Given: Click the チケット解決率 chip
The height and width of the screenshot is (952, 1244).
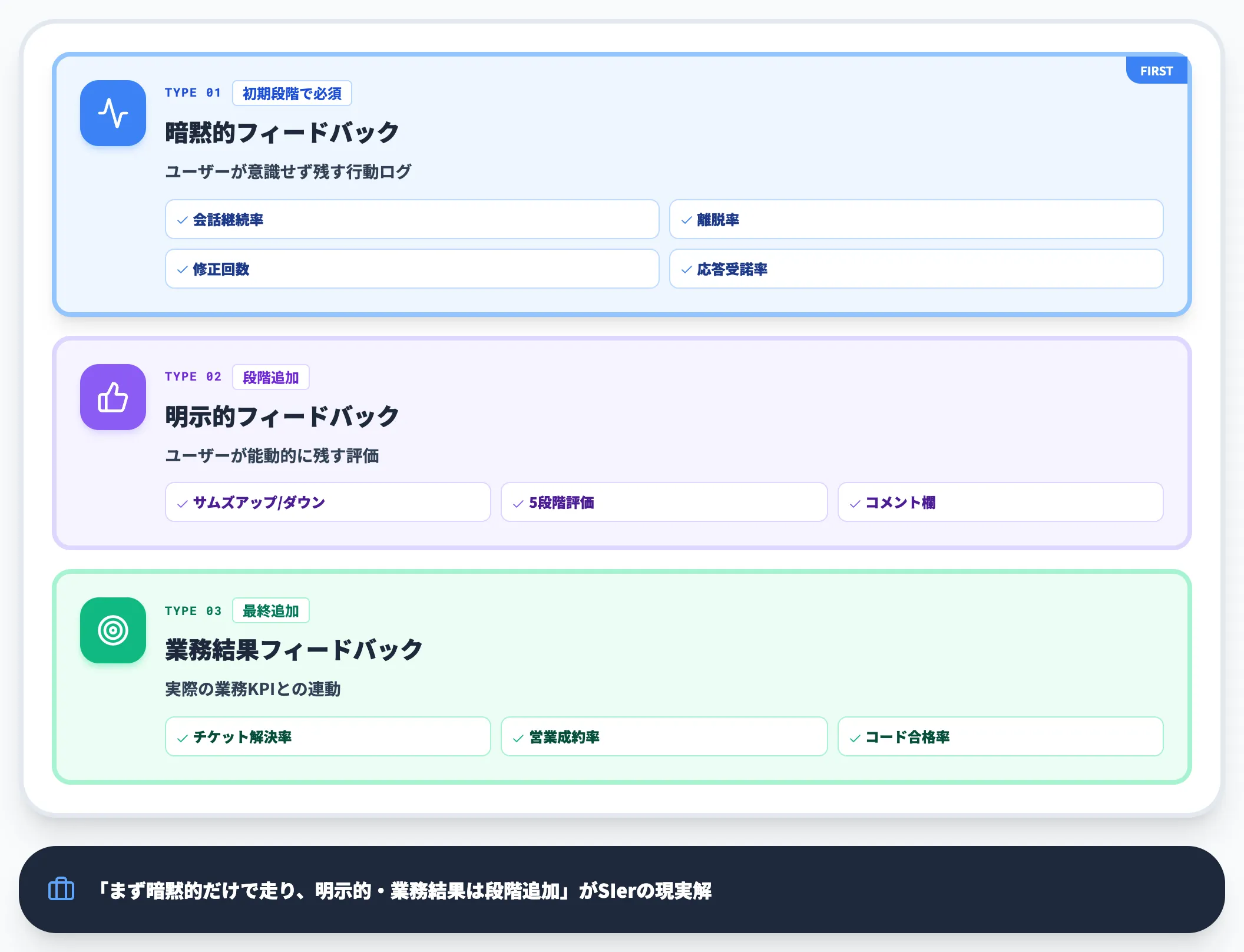Looking at the screenshot, I should coord(328,736).
